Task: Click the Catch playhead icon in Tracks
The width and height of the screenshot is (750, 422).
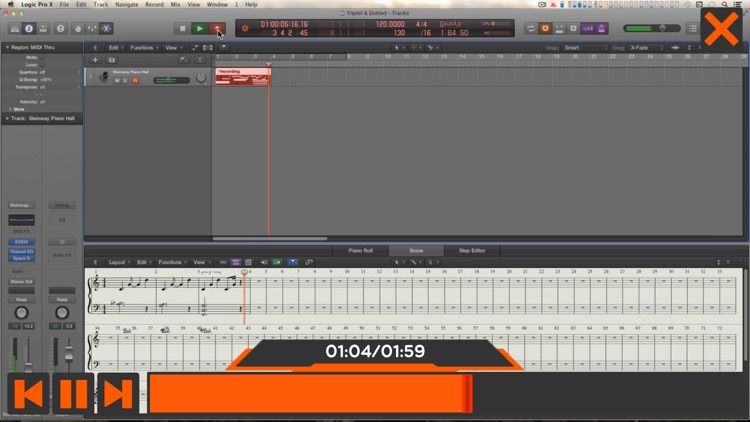Action: coord(223,48)
